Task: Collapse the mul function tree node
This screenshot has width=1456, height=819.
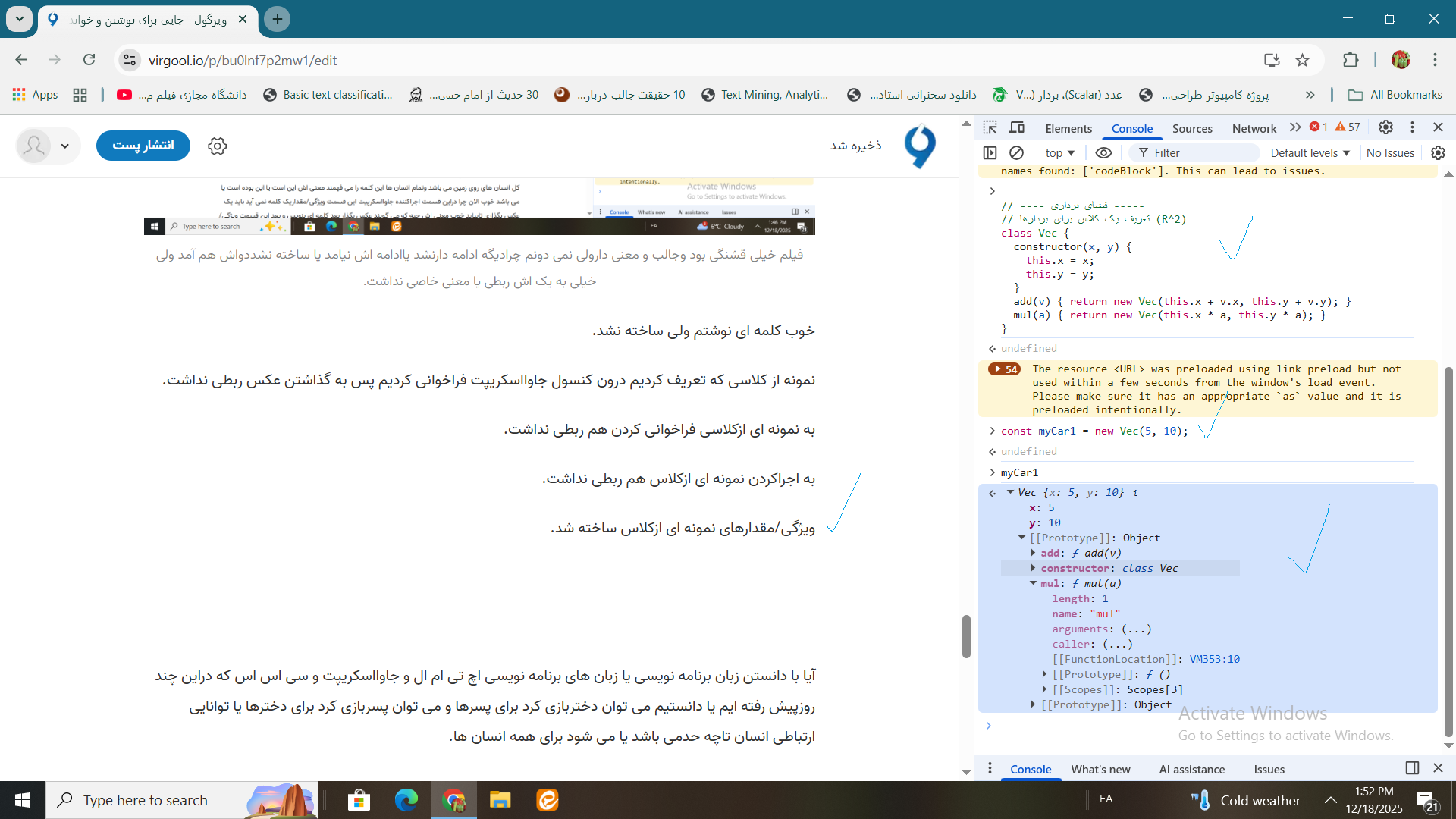Action: pyautogui.click(x=1033, y=583)
